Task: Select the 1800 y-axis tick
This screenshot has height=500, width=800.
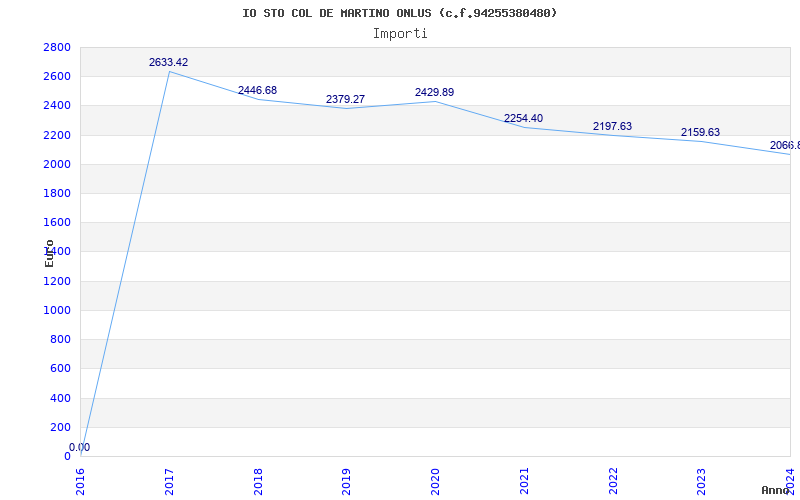Action: point(57,193)
